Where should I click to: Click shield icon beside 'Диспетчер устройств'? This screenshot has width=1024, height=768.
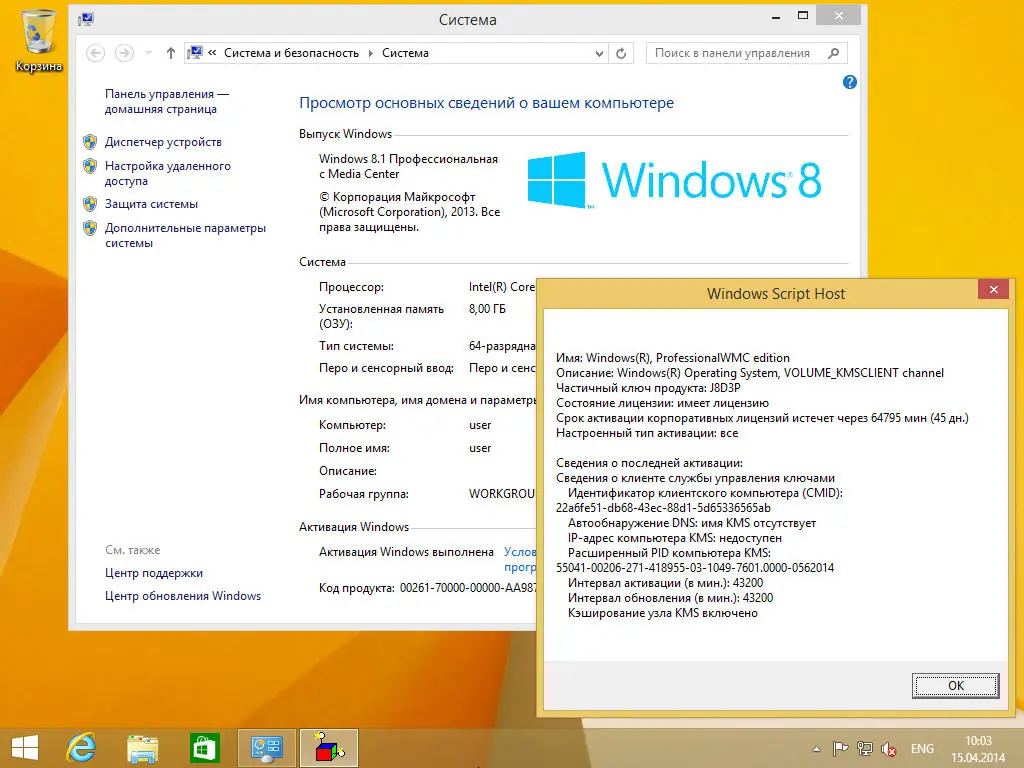pyautogui.click(x=90, y=142)
